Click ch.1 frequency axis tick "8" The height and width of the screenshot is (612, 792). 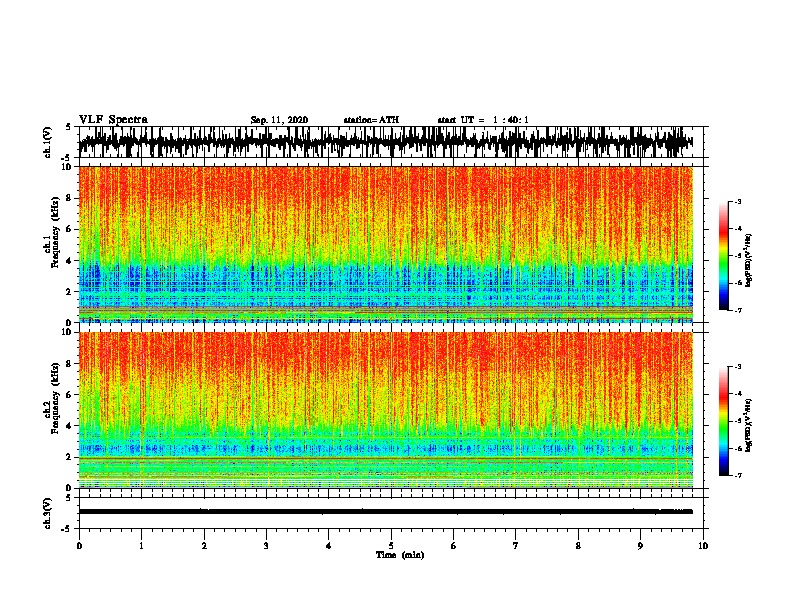point(70,198)
